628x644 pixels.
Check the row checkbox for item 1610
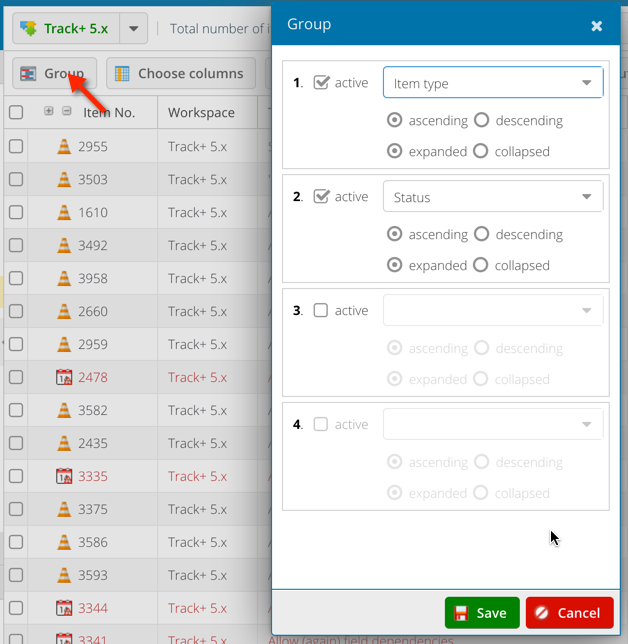[16, 213]
